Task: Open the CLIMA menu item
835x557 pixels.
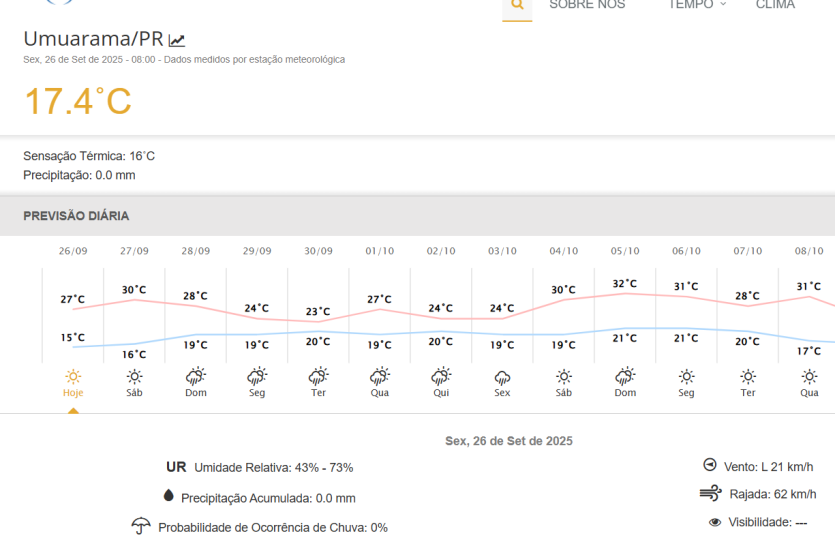Action: click(x=775, y=5)
